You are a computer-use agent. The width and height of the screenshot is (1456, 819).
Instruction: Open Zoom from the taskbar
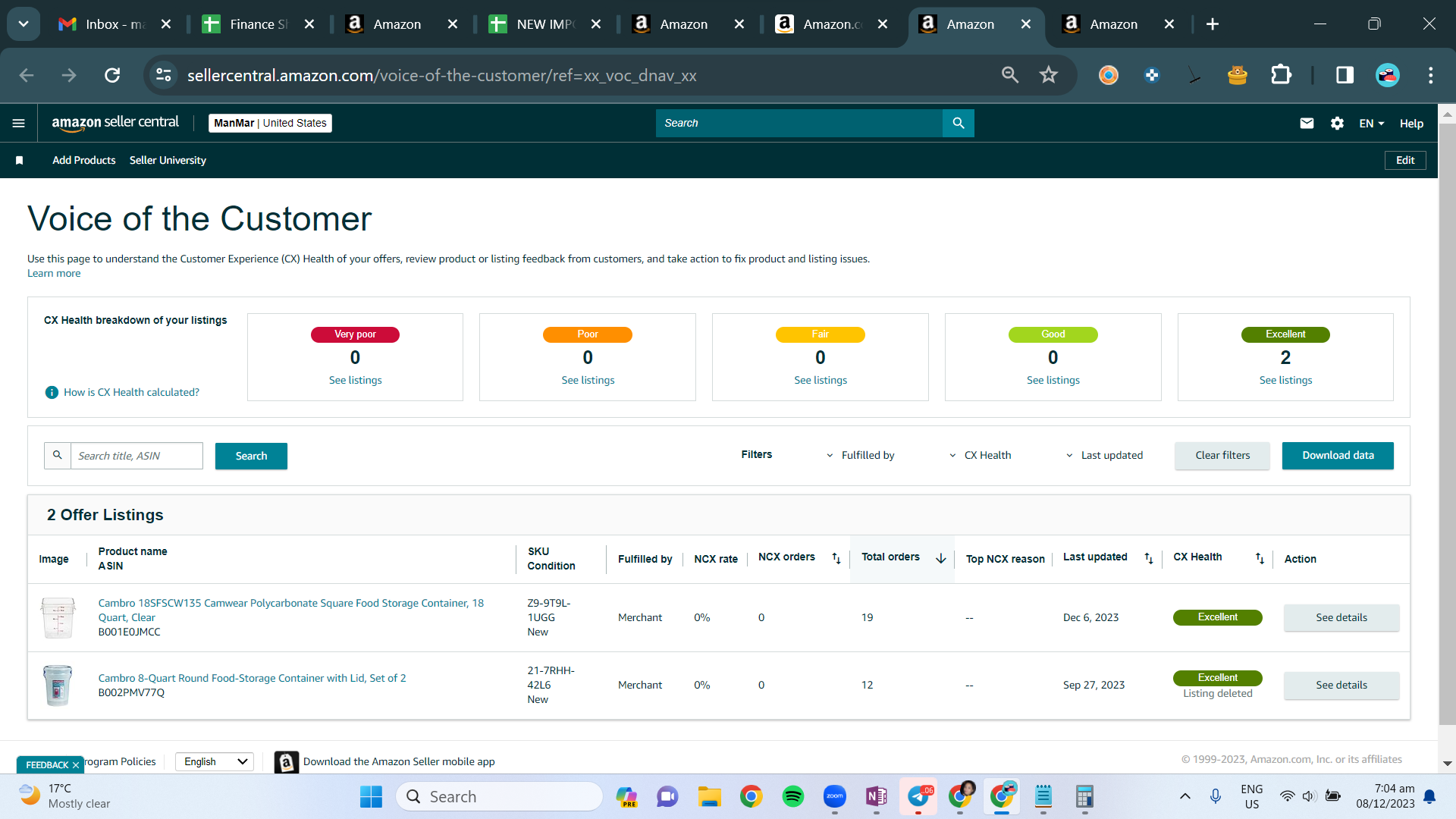click(835, 796)
